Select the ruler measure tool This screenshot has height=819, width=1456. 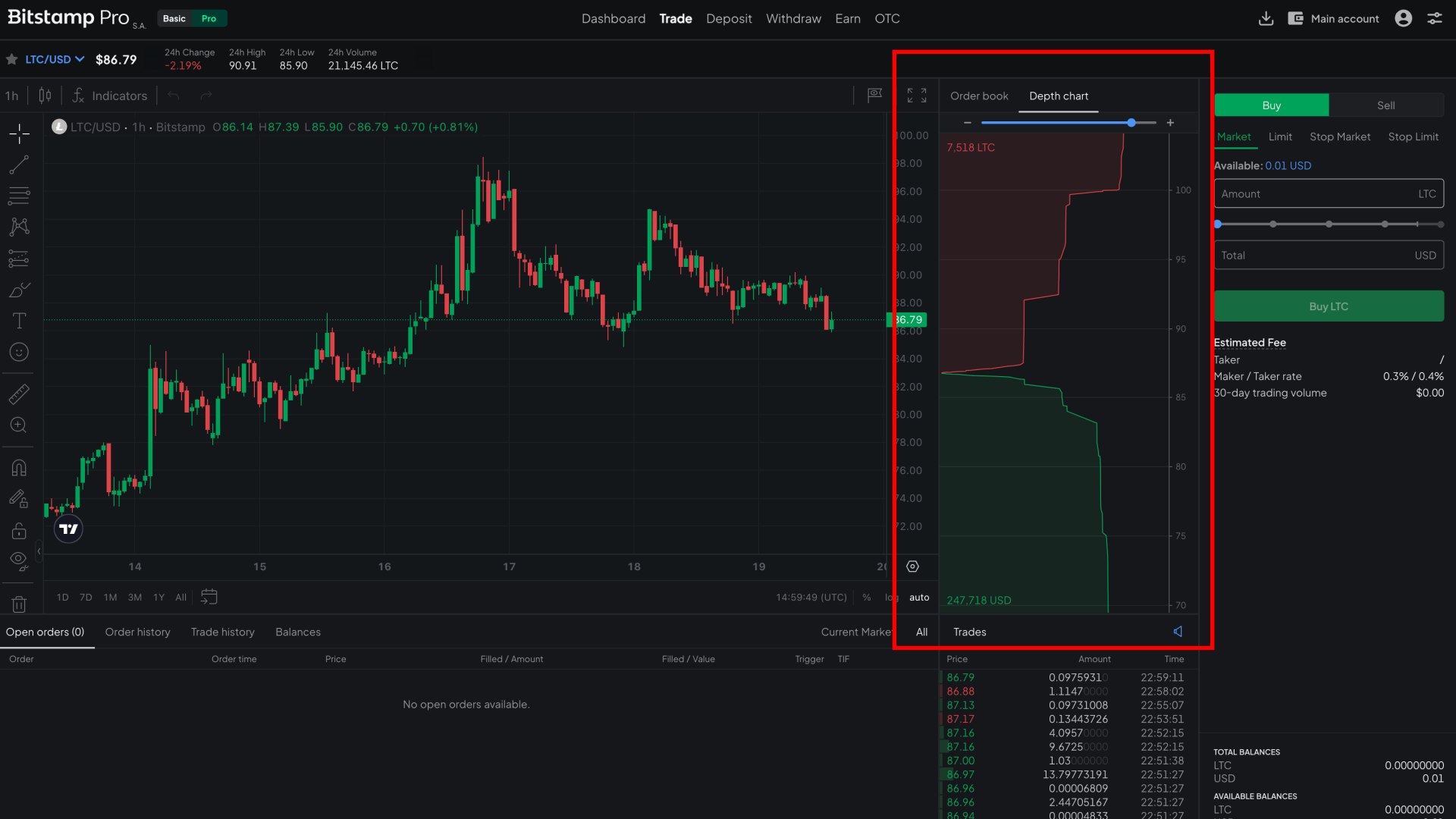pos(19,394)
